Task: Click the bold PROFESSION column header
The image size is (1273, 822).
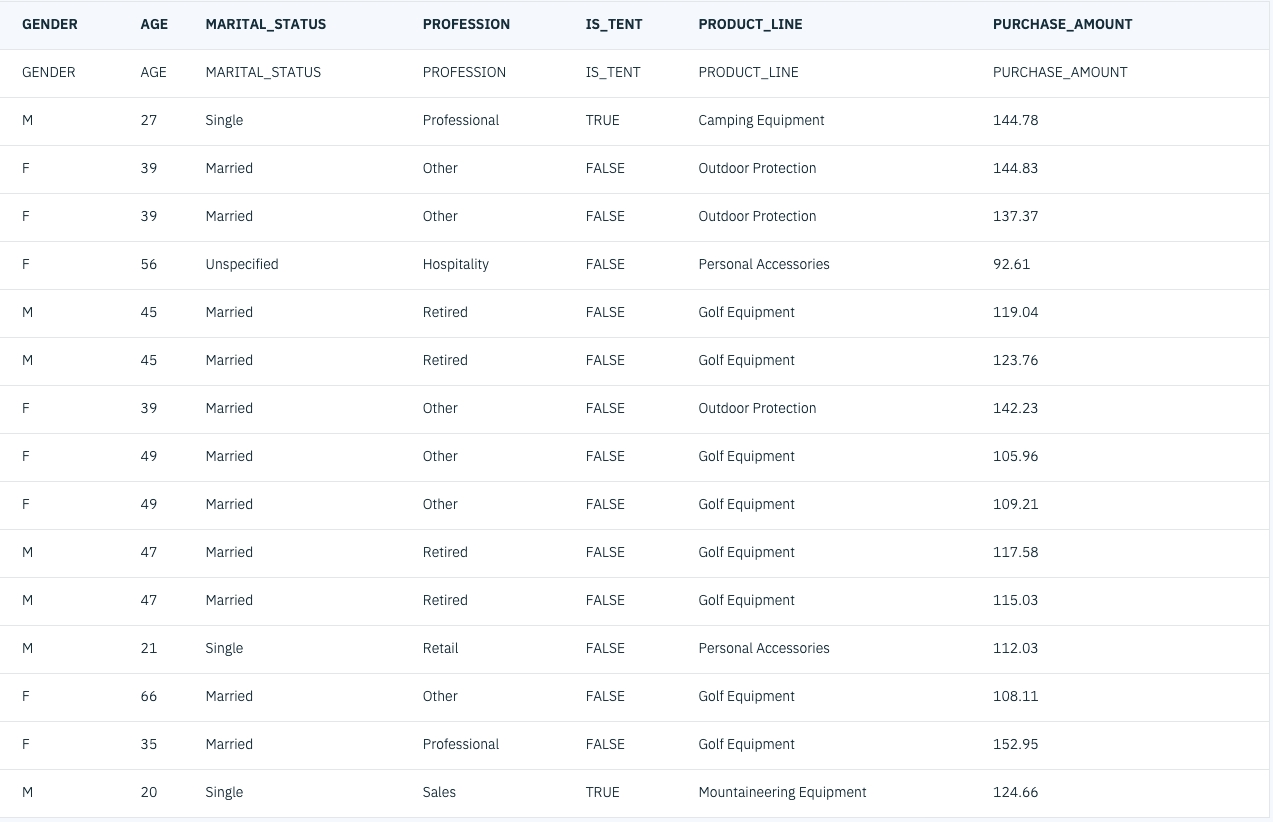Action: point(466,24)
